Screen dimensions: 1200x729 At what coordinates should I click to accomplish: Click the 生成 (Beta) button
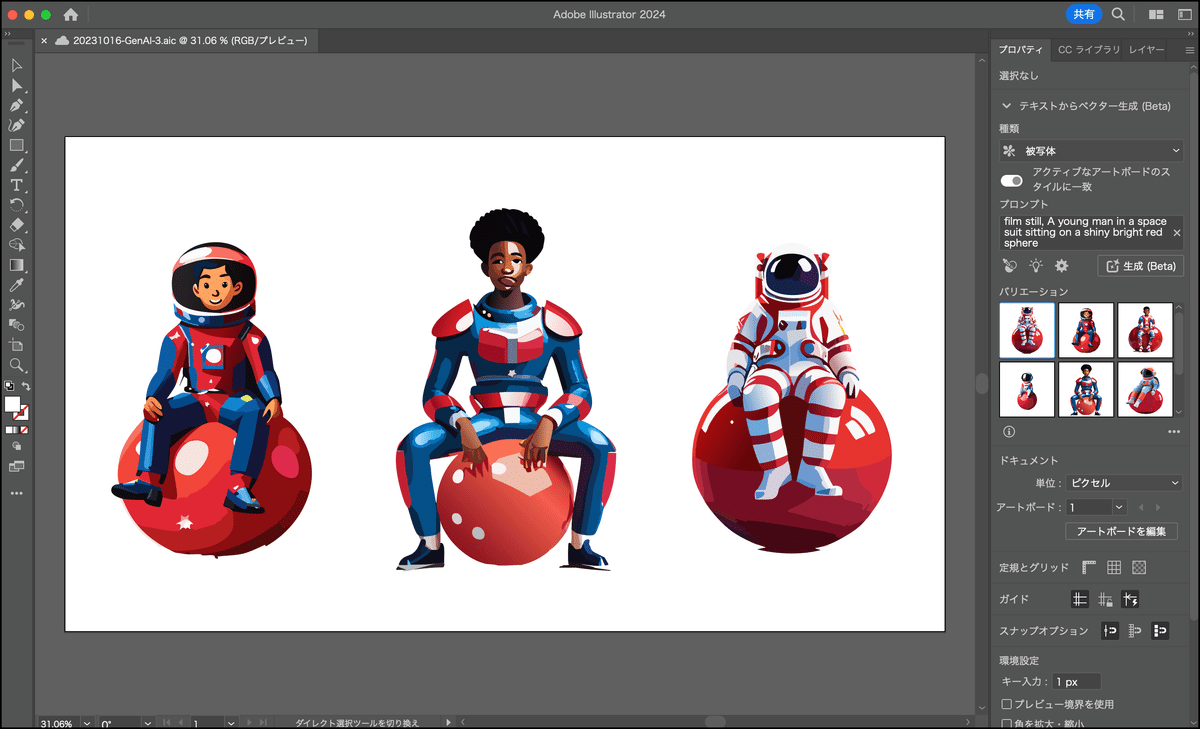1140,266
